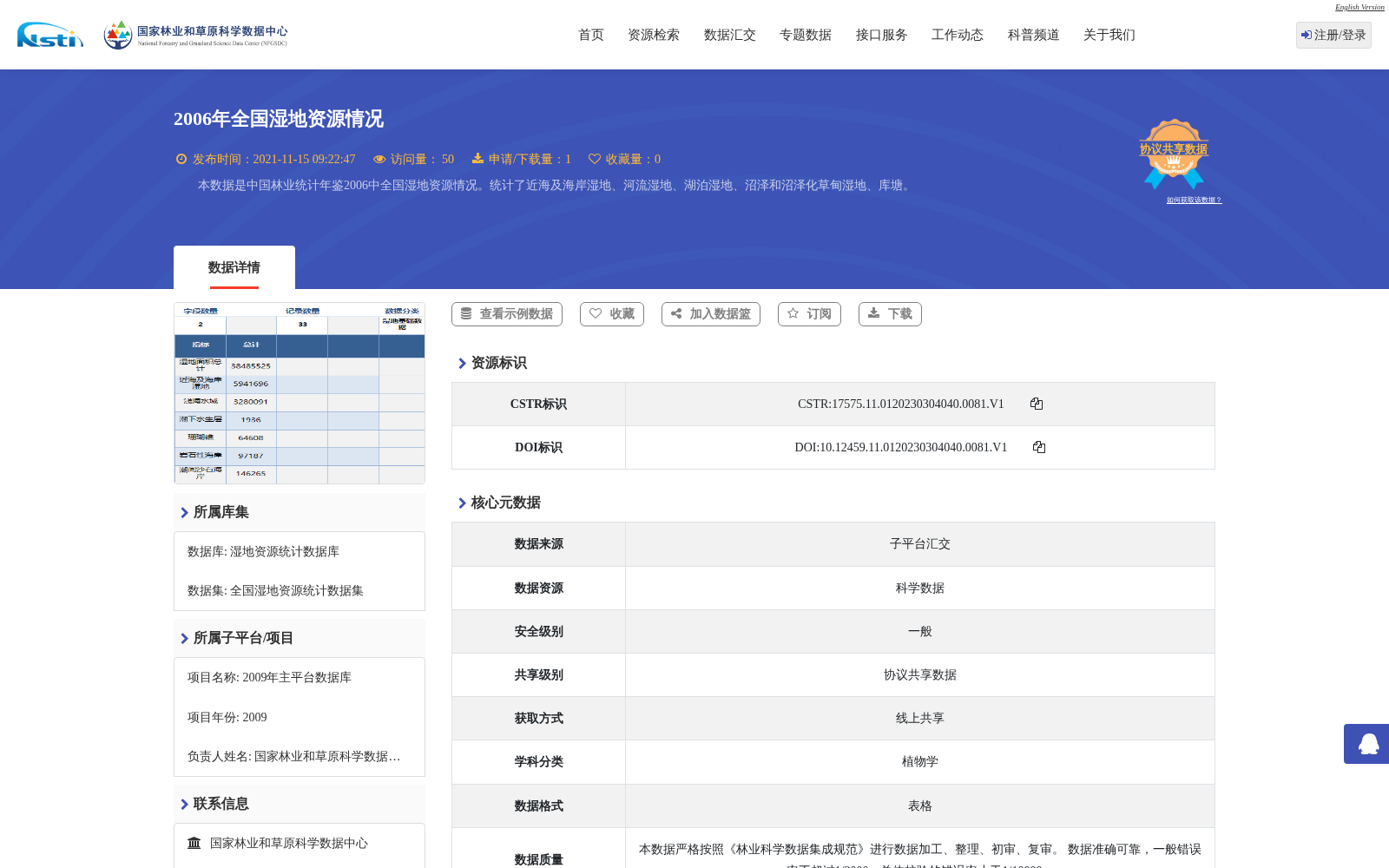Select CSTR:17575.11.0120230304040.0081.V1 text
The width and height of the screenshot is (1389, 868).
(x=900, y=404)
